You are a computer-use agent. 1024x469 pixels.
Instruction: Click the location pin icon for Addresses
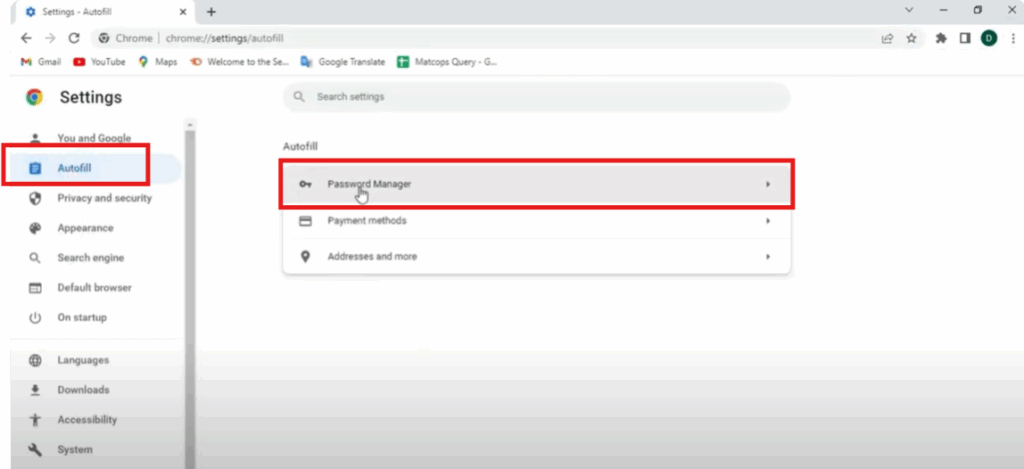pos(305,257)
